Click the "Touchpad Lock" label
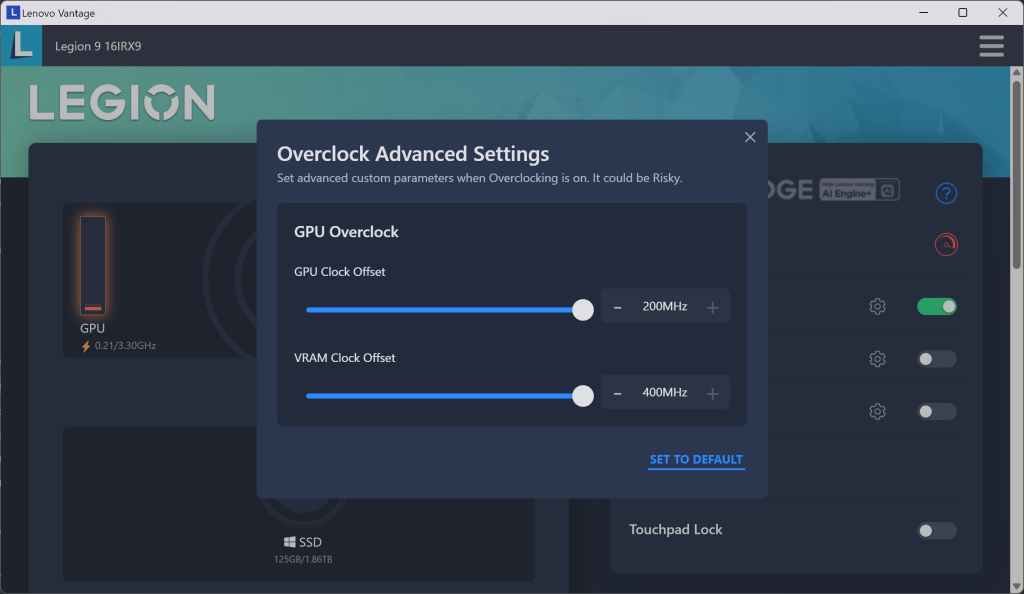Image resolution: width=1024 pixels, height=594 pixels. point(675,529)
